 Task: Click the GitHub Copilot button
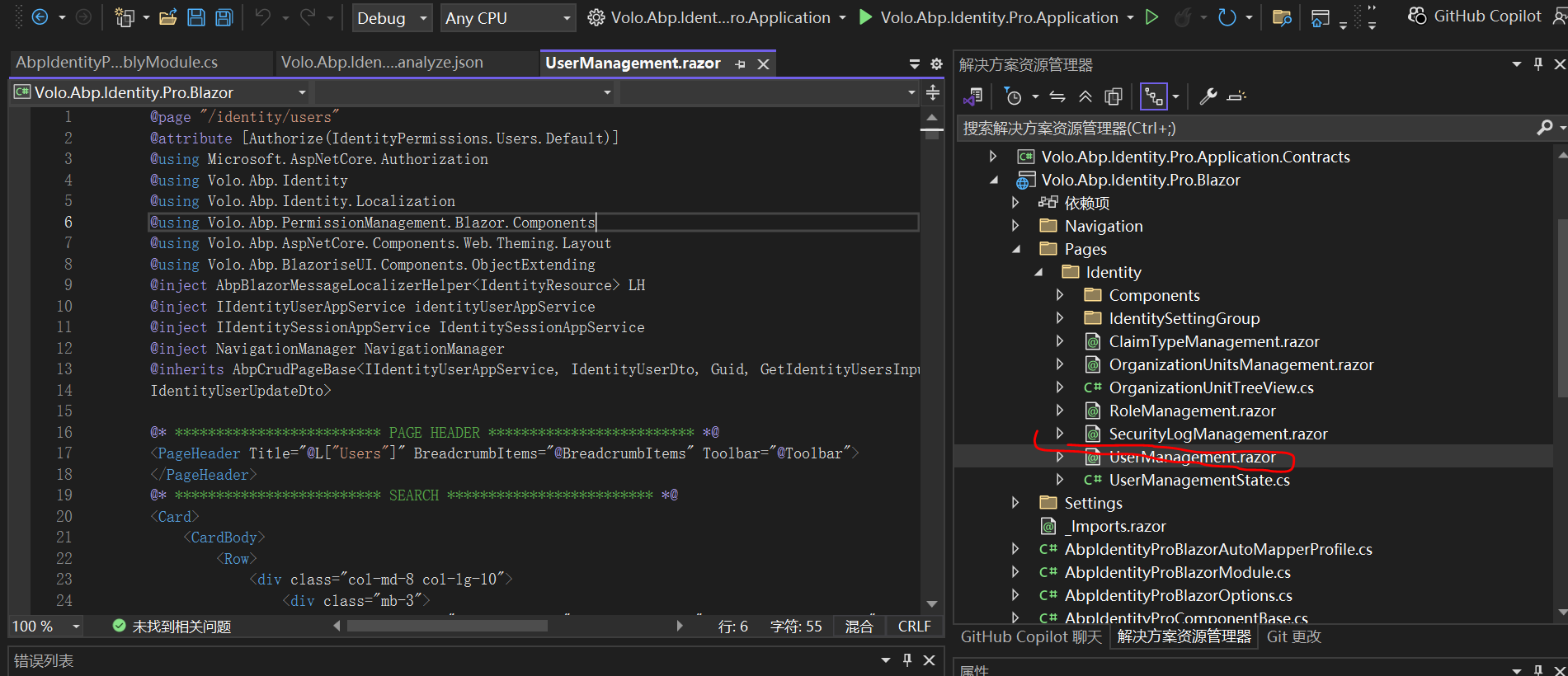pyautogui.click(x=1474, y=16)
